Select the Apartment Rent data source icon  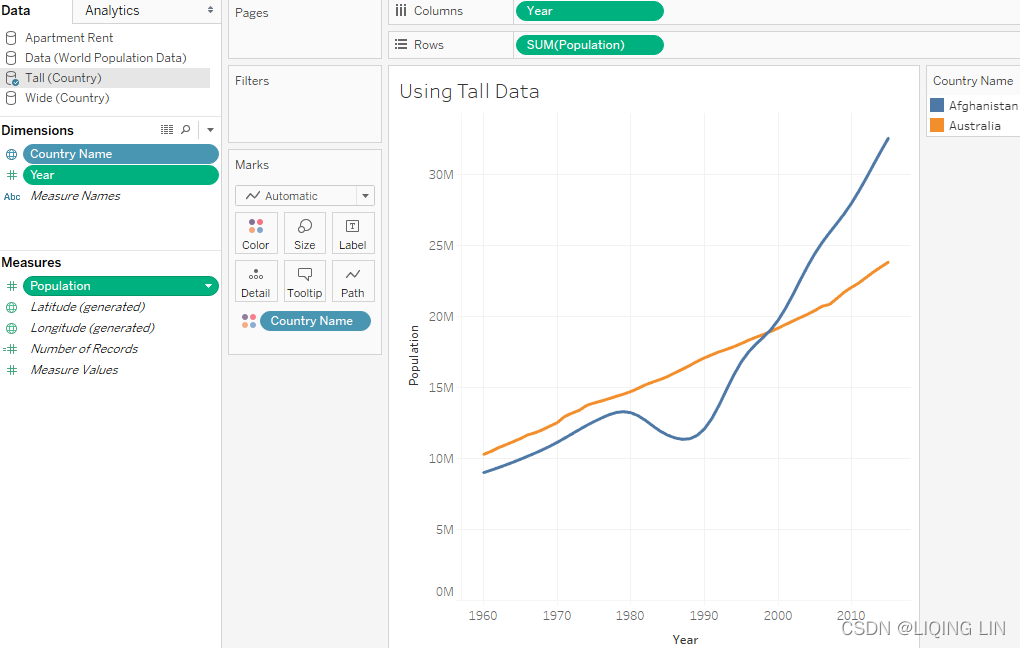click(11, 38)
